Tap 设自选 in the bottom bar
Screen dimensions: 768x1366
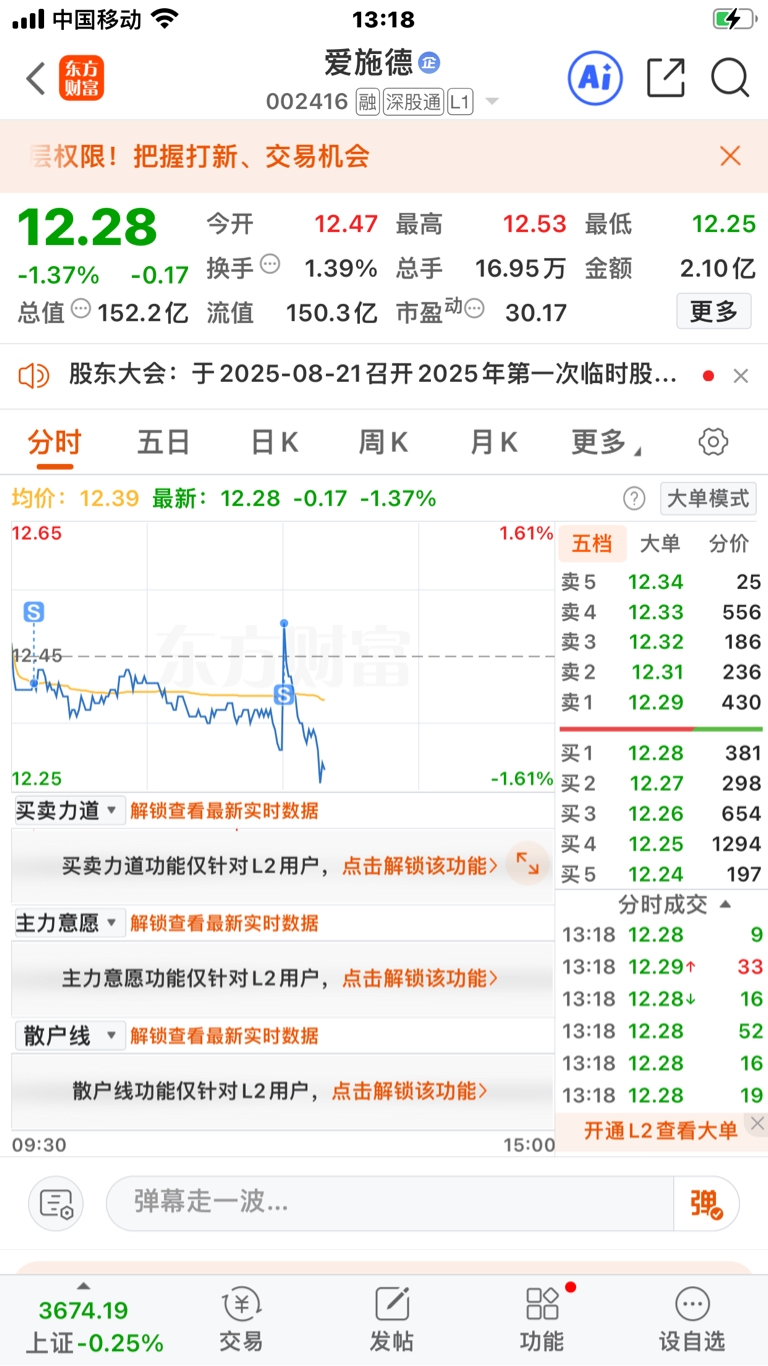692,1320
